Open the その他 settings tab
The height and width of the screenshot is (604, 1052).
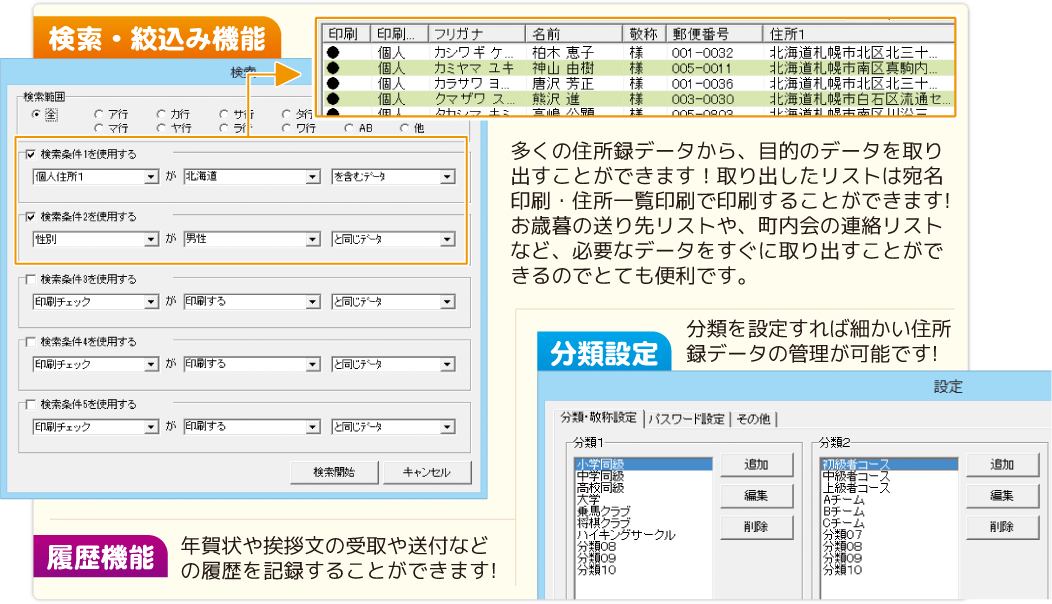click(755, 419)
